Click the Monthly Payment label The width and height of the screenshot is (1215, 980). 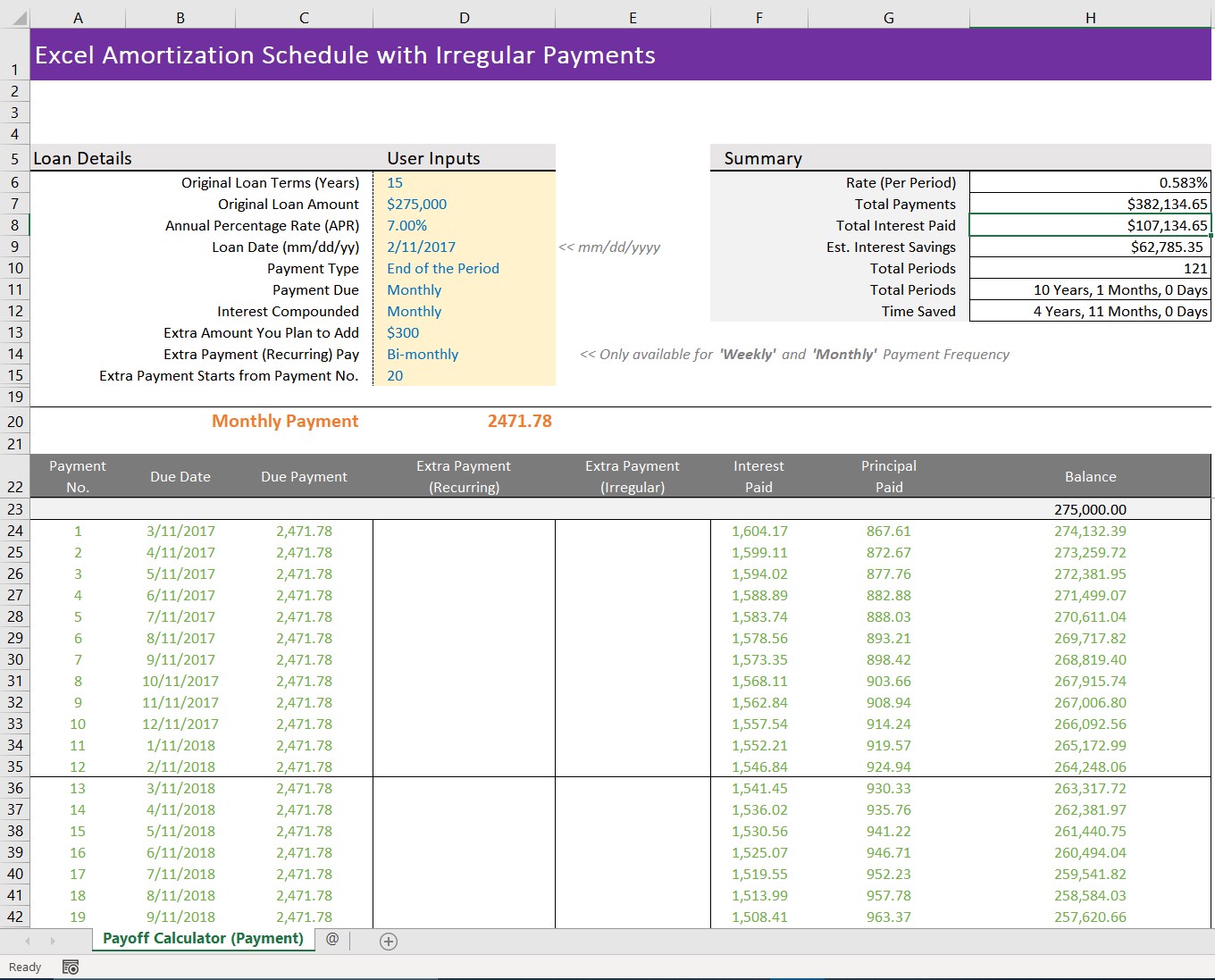pos(285,421)
